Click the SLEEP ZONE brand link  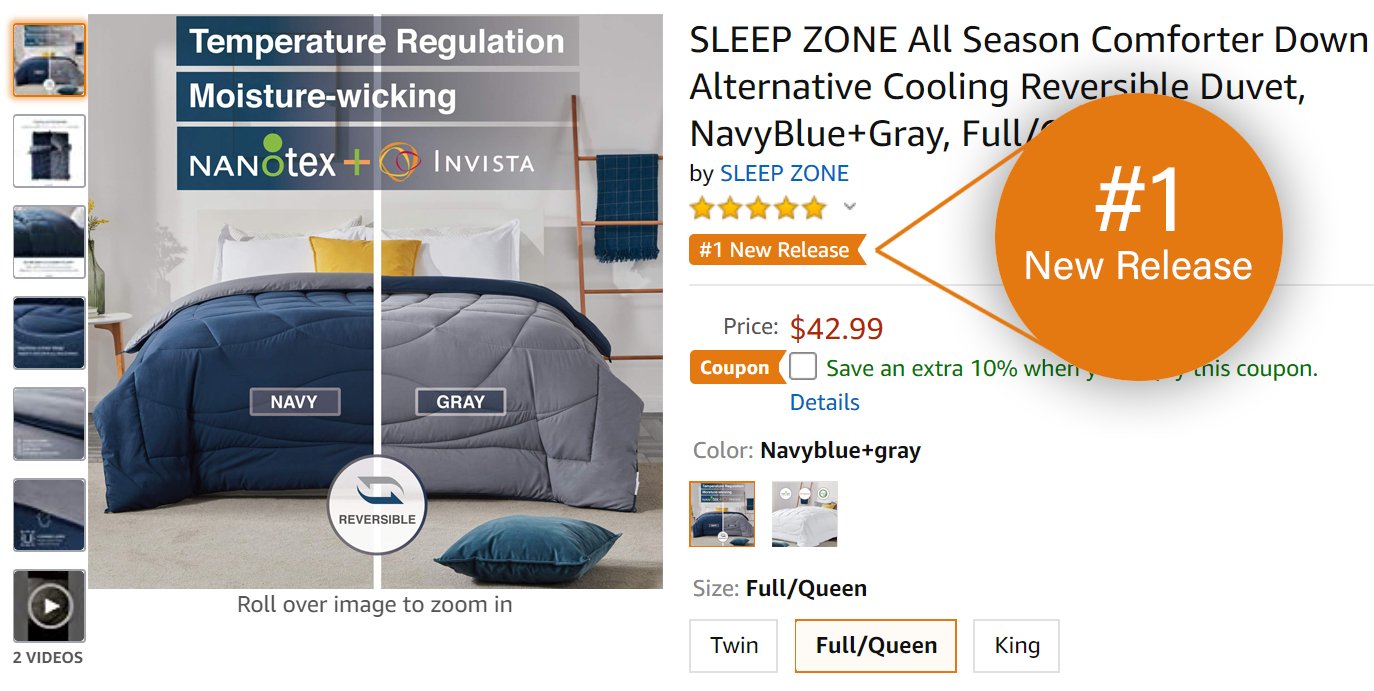coord(783,172)
